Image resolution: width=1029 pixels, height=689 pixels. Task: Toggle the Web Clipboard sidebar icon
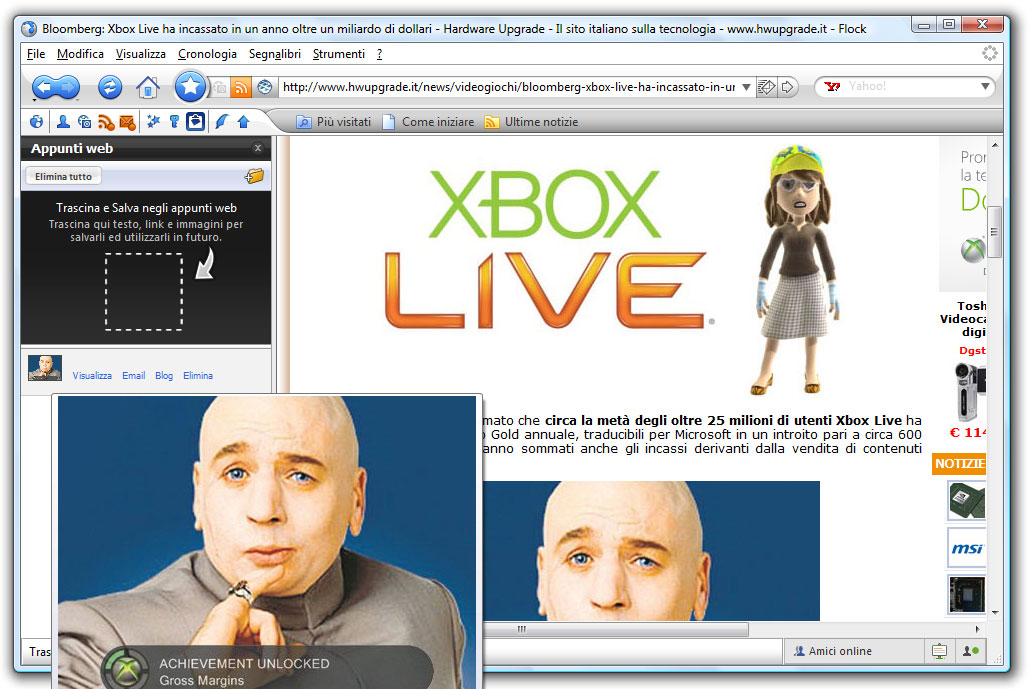pyautogui.click(x=196, y=121)
